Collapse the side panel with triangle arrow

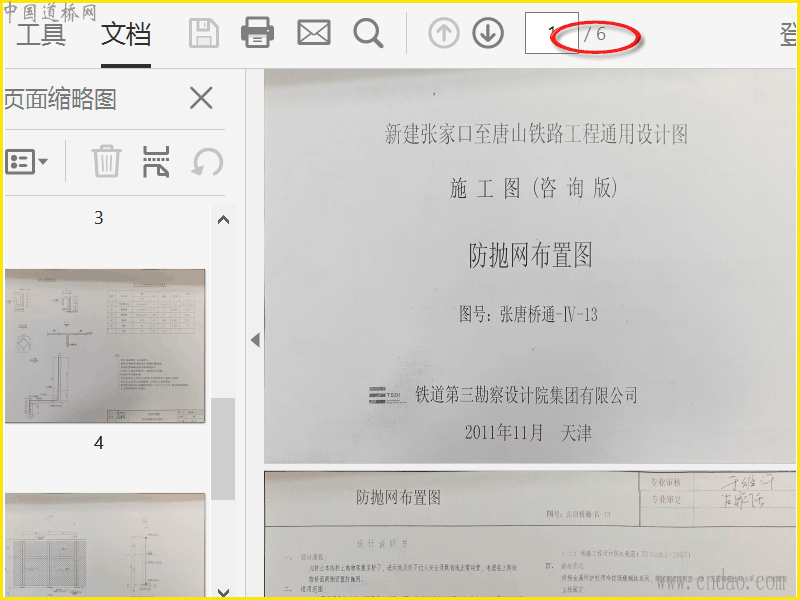[255, 340]
